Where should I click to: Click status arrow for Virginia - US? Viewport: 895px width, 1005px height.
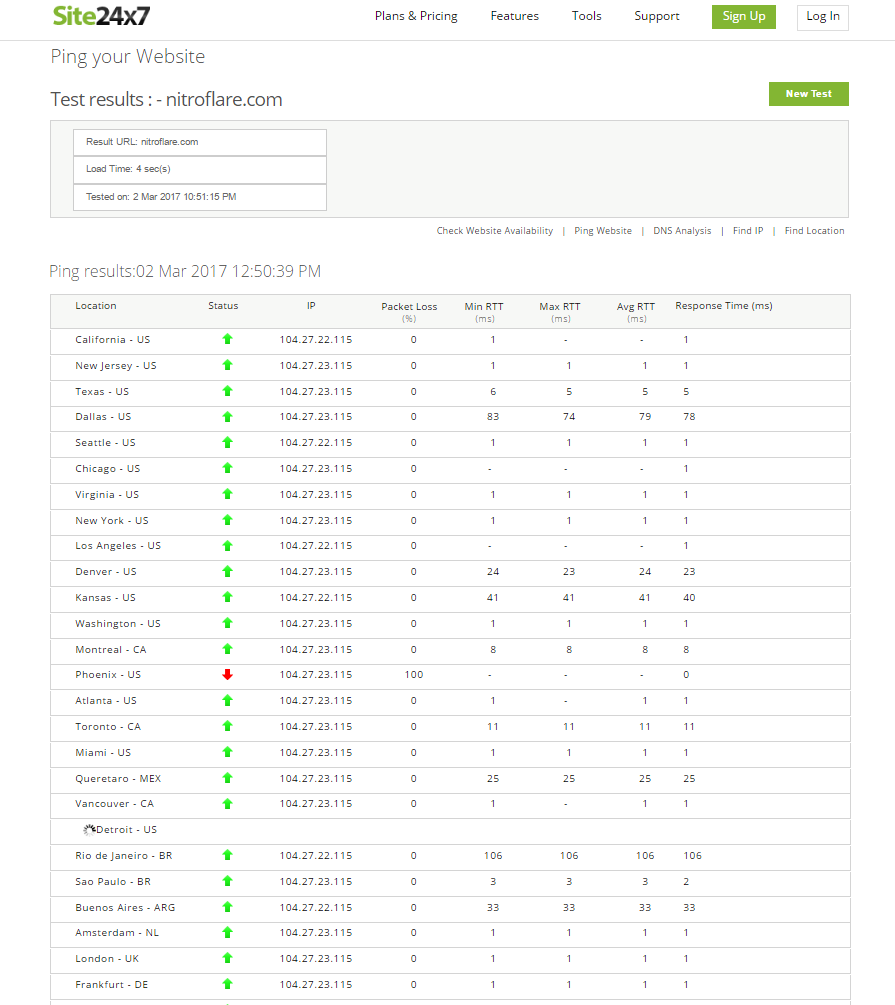click(x=227, y=494)
